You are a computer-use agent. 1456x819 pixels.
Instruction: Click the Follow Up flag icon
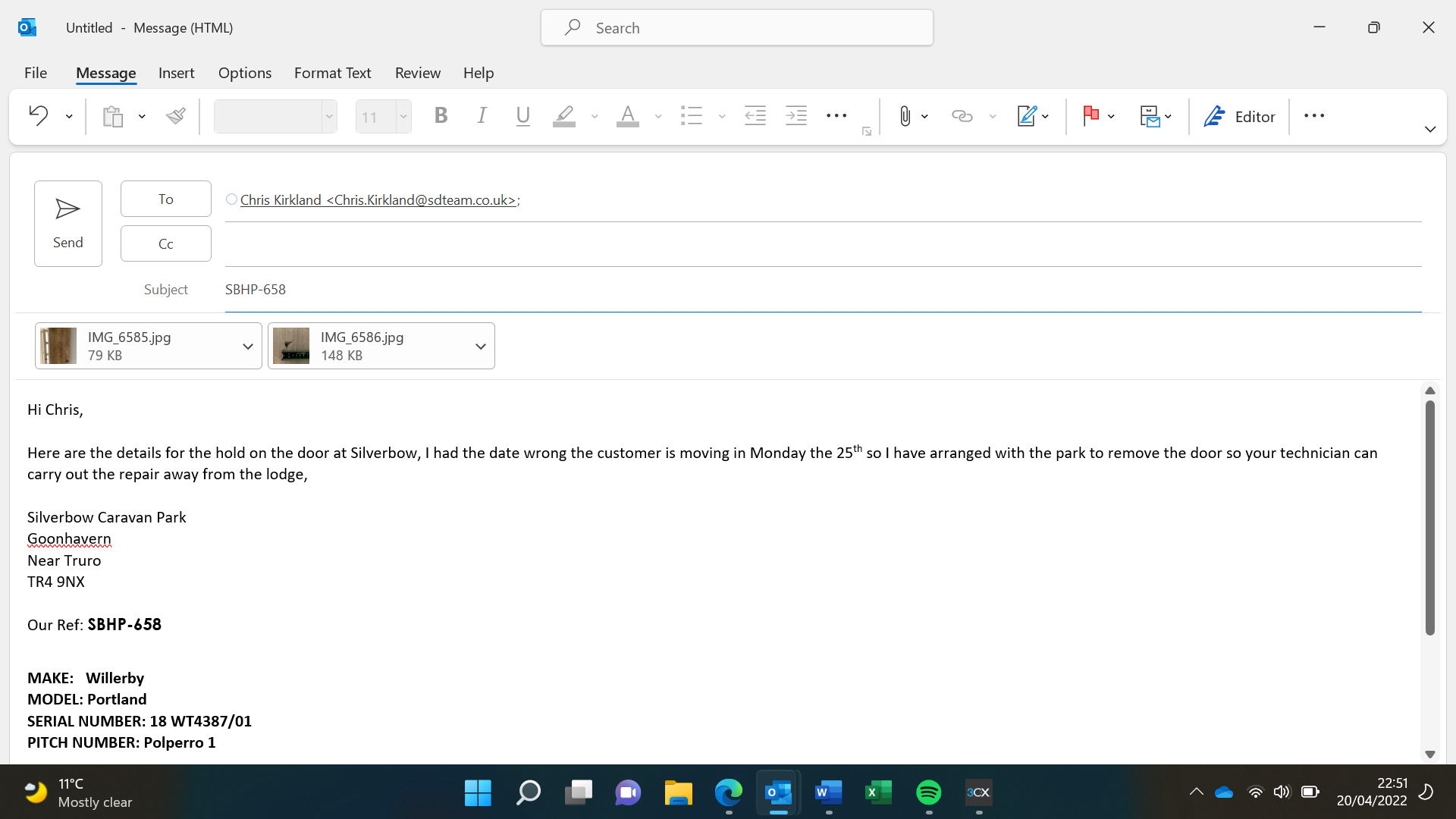tap(1090, 116)
